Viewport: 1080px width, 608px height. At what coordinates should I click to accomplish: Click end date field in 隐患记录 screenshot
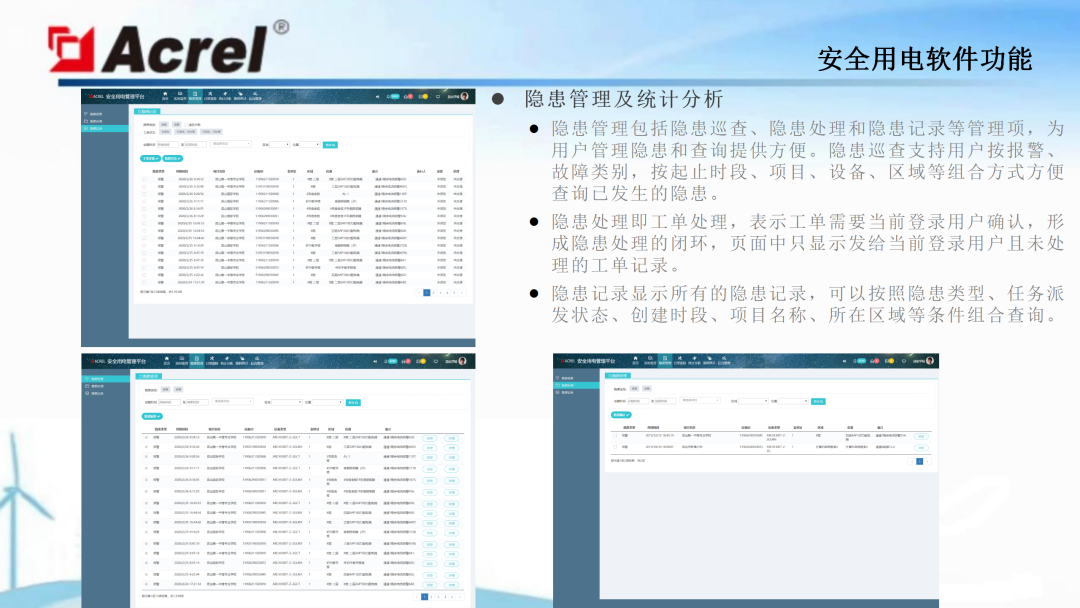tap(196, 145)
